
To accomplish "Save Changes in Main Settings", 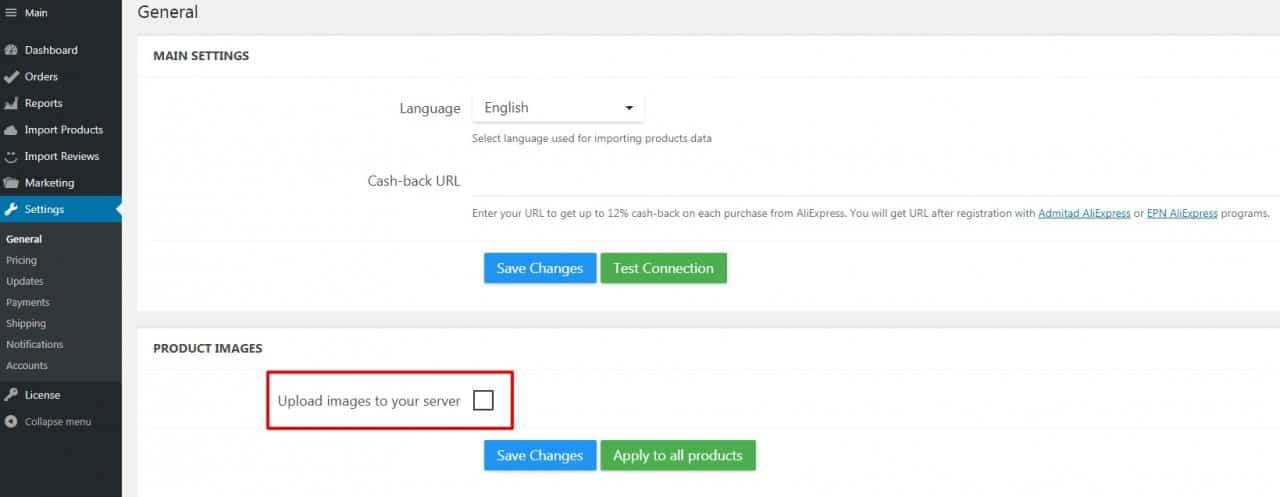I will click(x=540, y=268).
